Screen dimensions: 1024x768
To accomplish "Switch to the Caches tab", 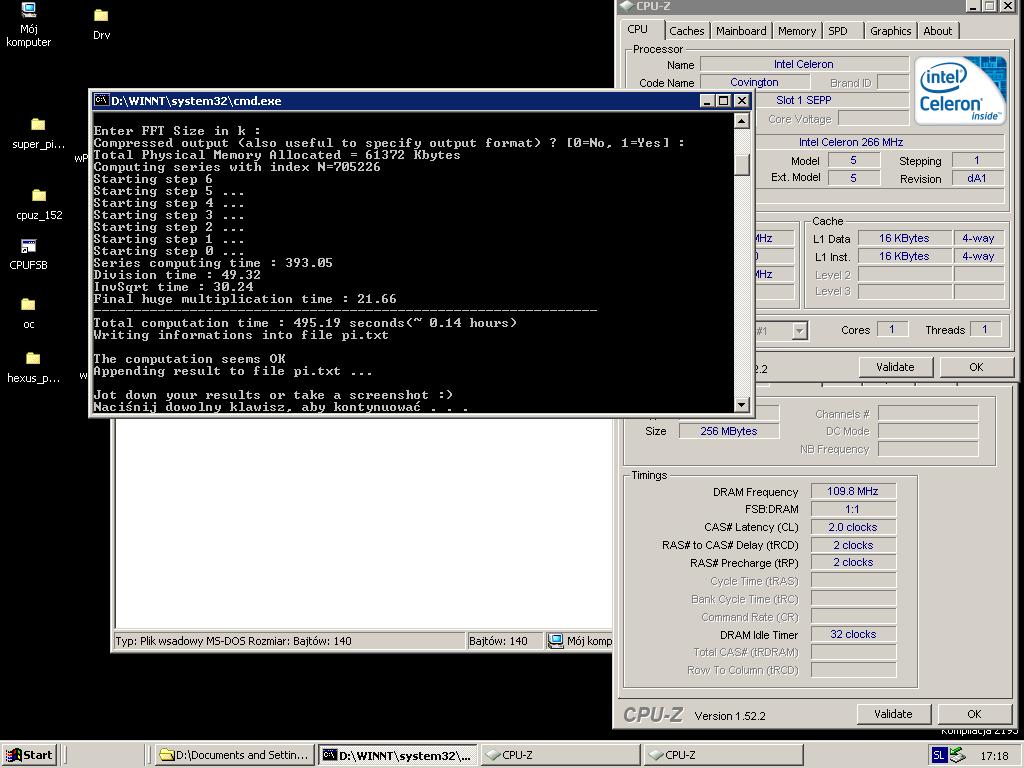I will pos(686,31).
